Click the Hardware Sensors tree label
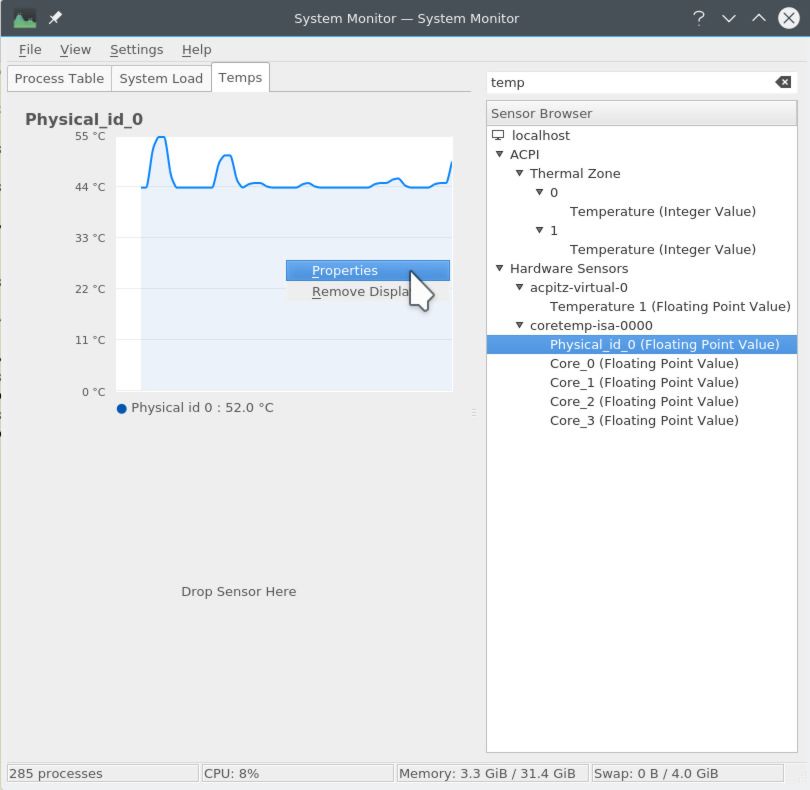This screenshot has width=810, height=790. [569, 269]
